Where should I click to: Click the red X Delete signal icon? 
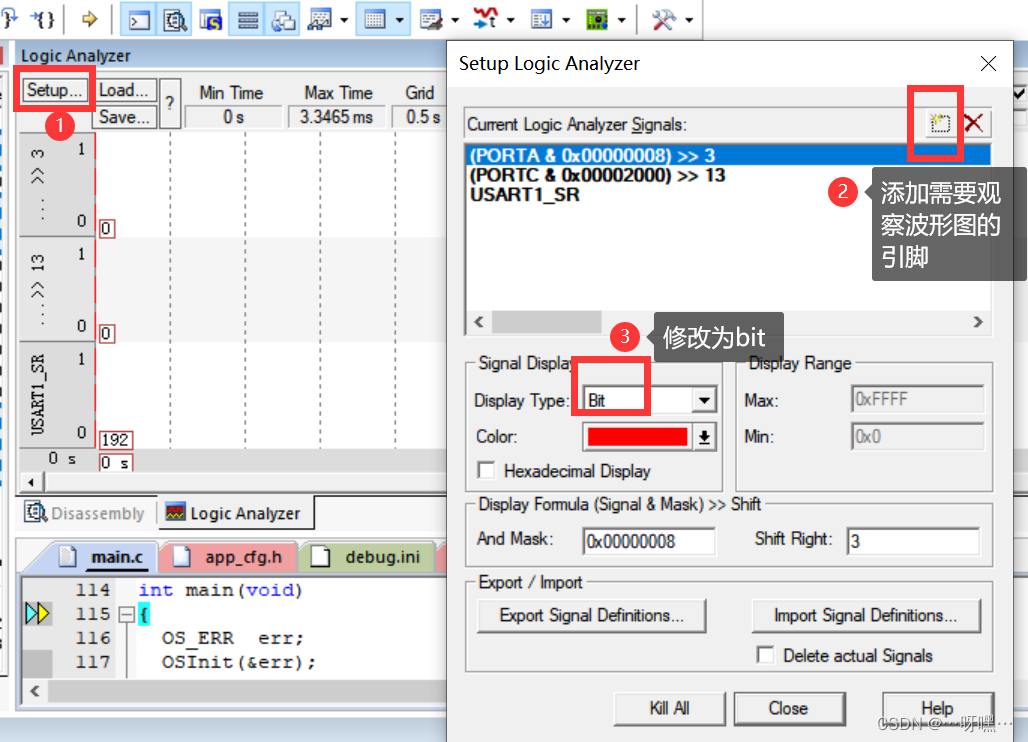point(974,123)
